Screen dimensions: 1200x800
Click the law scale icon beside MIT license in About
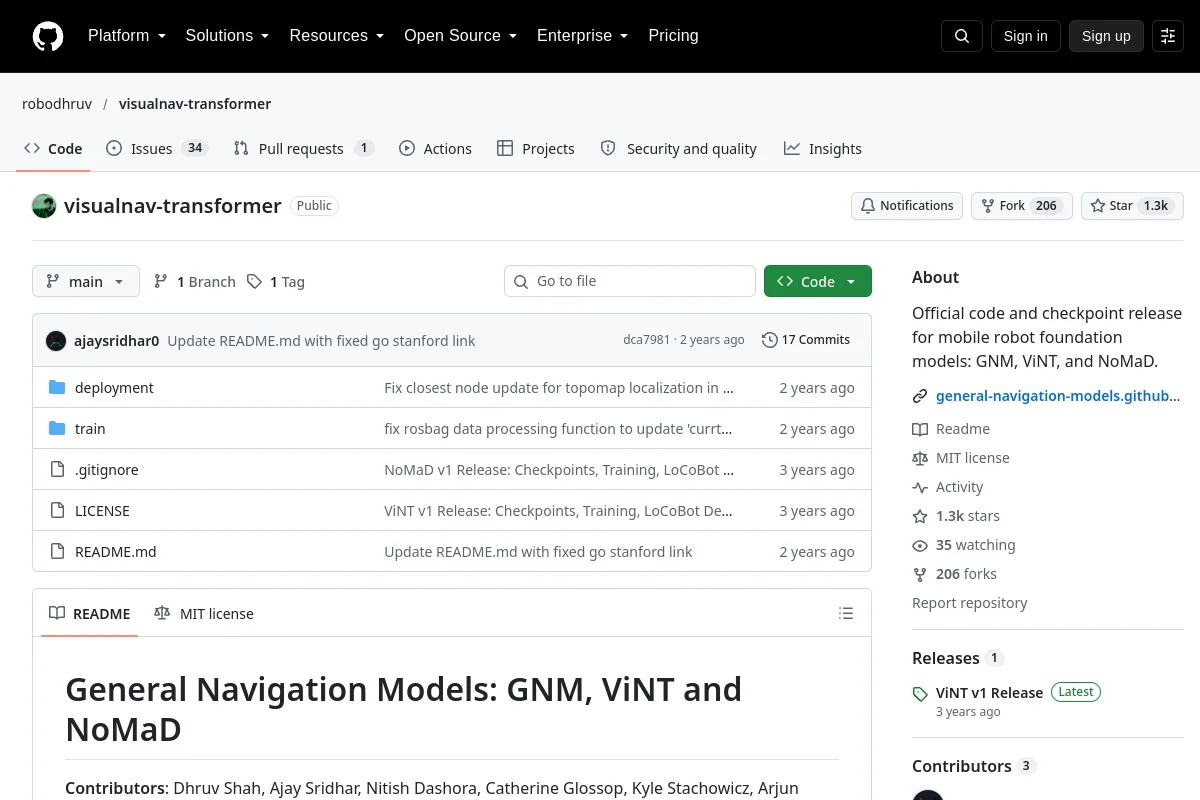click(x=920, y=458)
